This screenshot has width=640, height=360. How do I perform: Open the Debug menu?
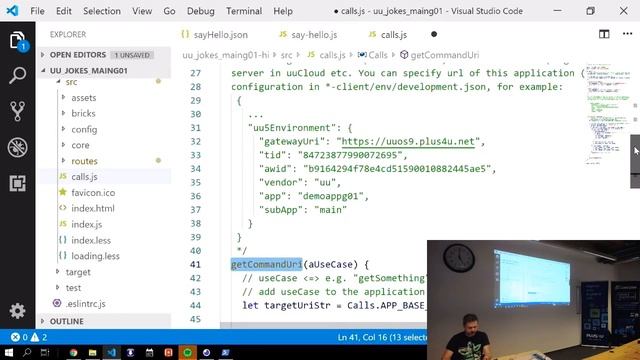click(x=200, y=11)
